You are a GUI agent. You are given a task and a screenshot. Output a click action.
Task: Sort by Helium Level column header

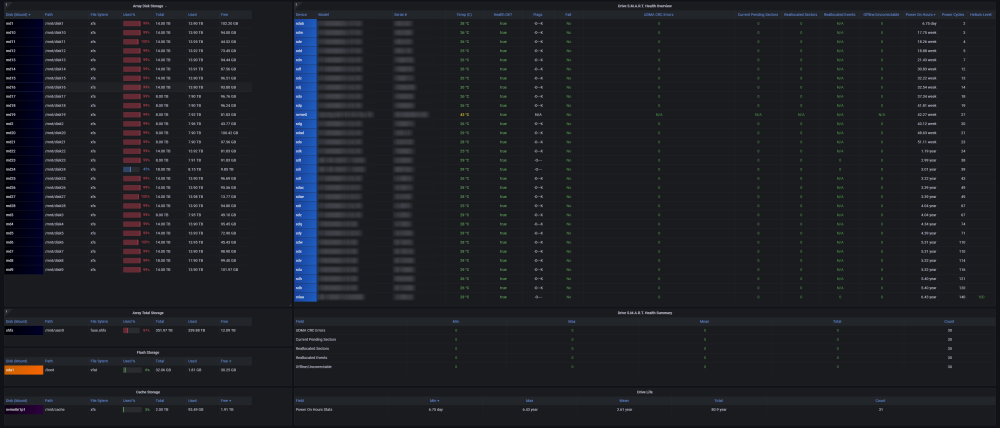[x=982, y=14]
